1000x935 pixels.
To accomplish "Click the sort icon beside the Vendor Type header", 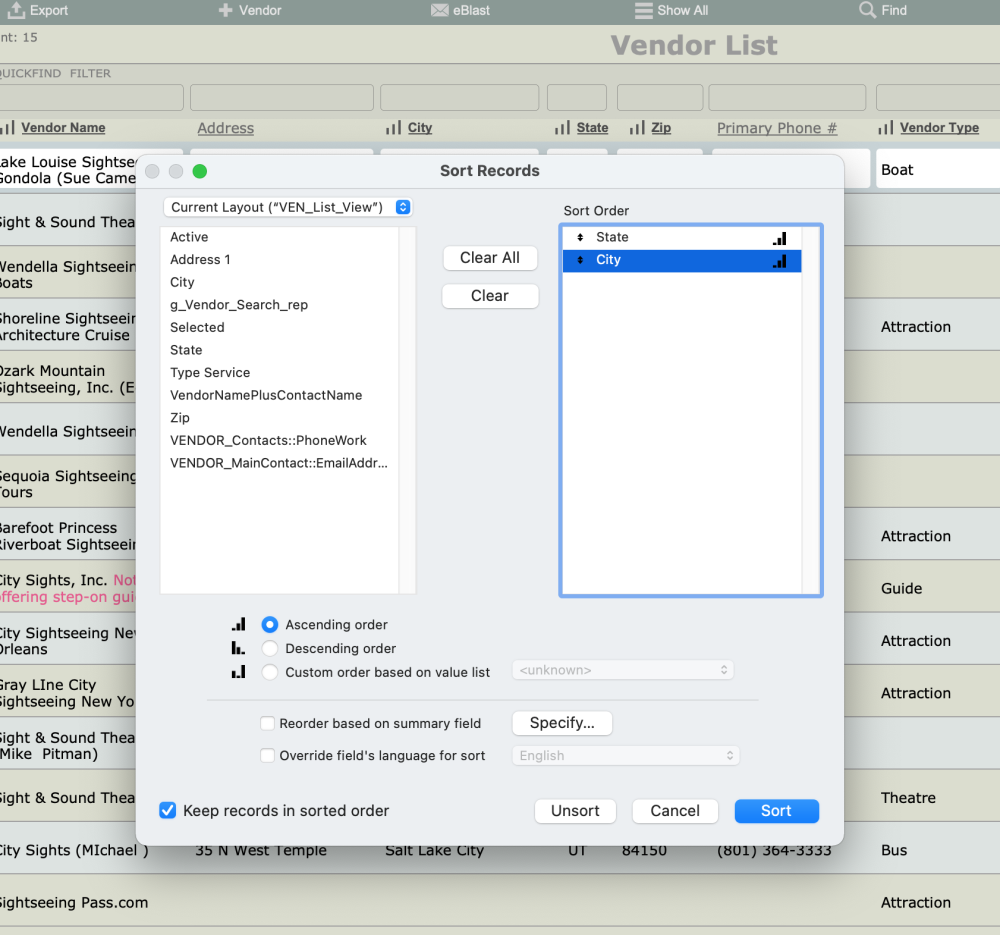I will pyautogui.click(x=885, y=128).
